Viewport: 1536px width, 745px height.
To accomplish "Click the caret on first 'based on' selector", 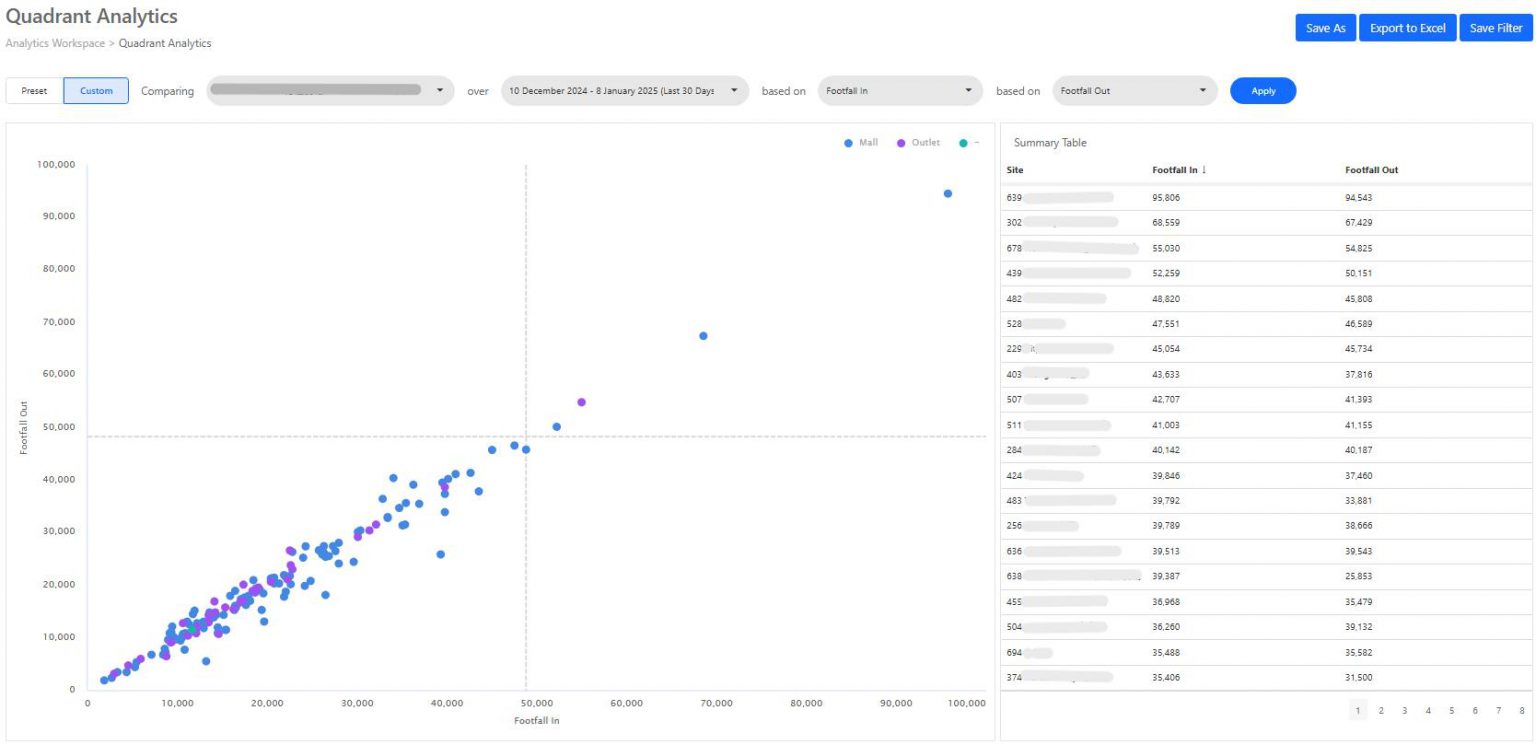I will 969,90.
